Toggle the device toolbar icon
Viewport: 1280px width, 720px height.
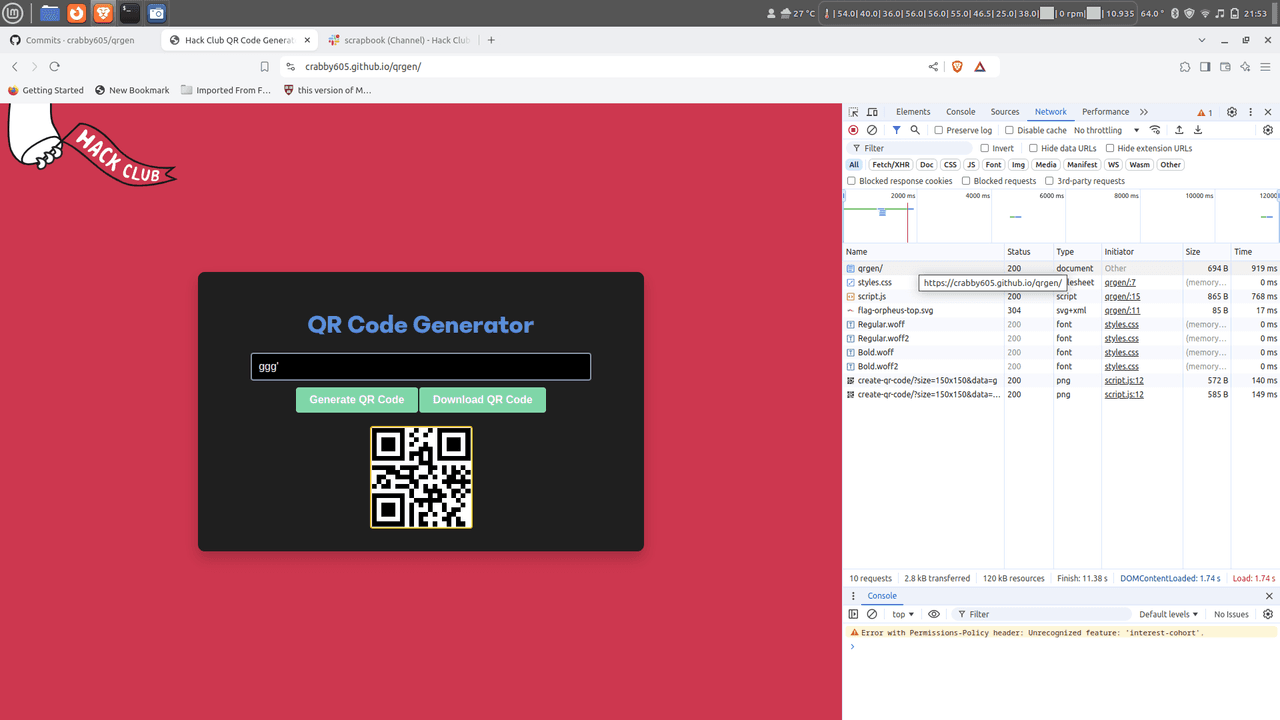[x=872, y=112]
